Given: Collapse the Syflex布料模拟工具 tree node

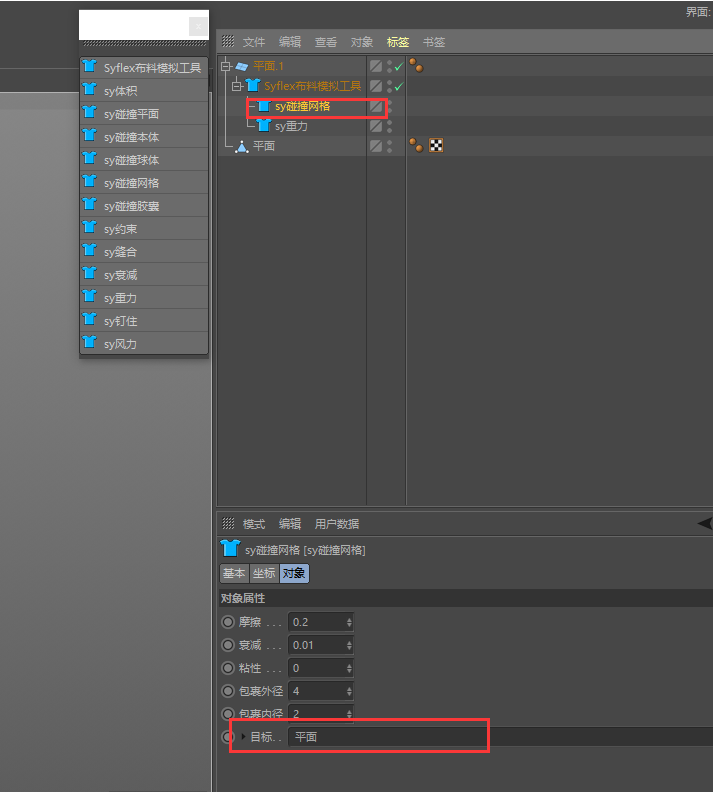Looking at the screenshot, I should click(236, 86).
